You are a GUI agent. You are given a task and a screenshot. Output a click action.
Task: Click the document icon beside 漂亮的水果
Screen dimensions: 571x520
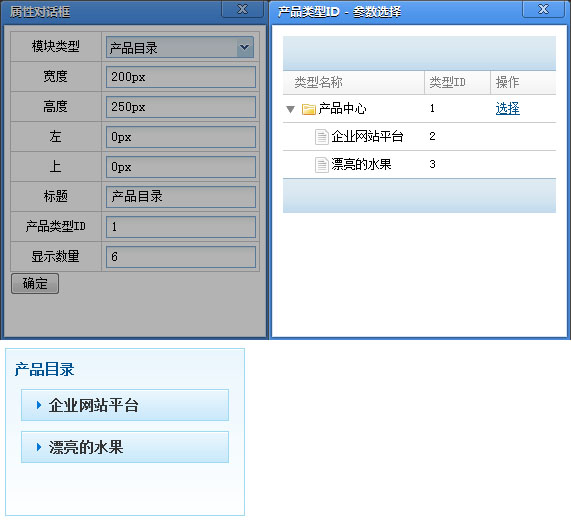[x=322, y=165]
